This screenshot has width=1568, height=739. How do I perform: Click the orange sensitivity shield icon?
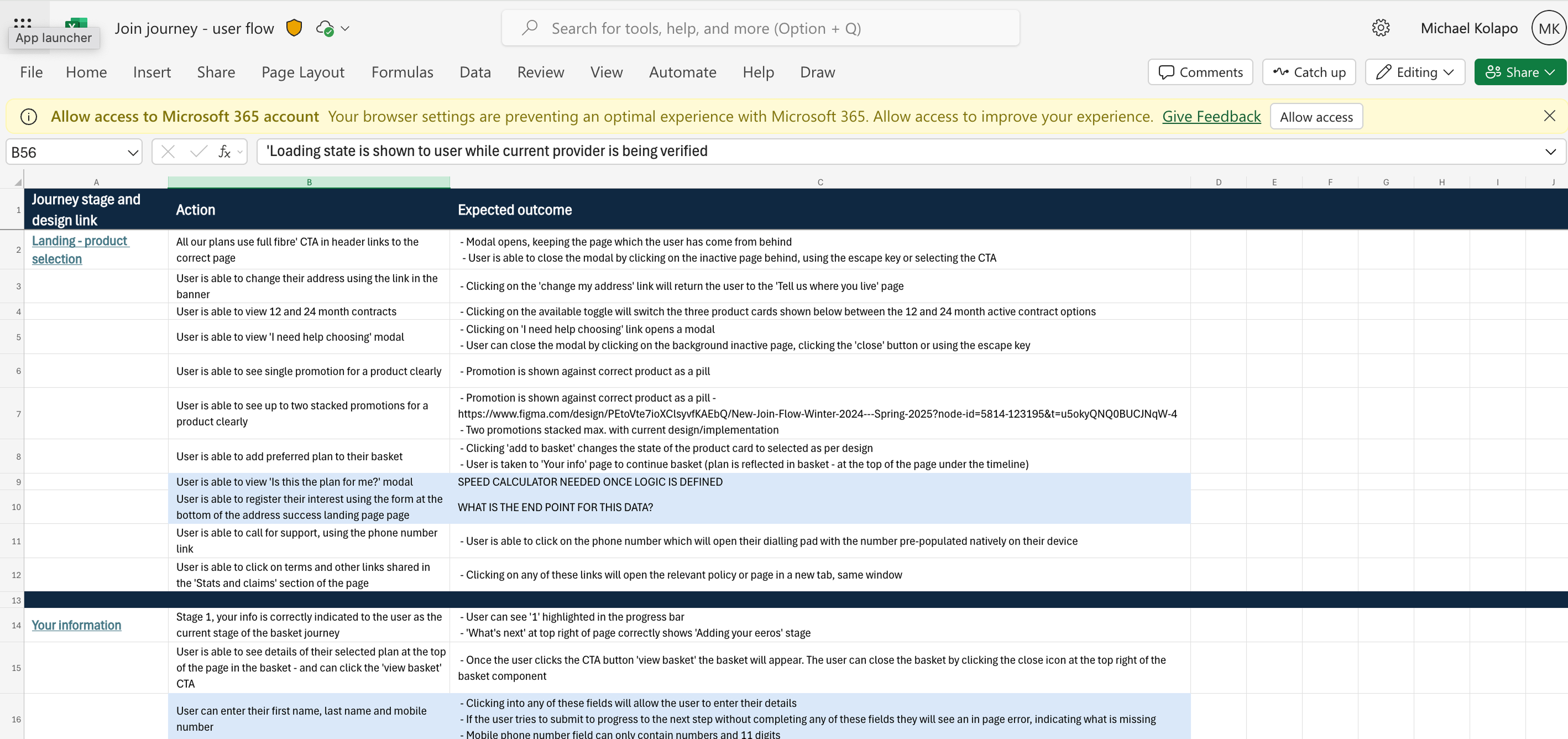tap(294, 28)
